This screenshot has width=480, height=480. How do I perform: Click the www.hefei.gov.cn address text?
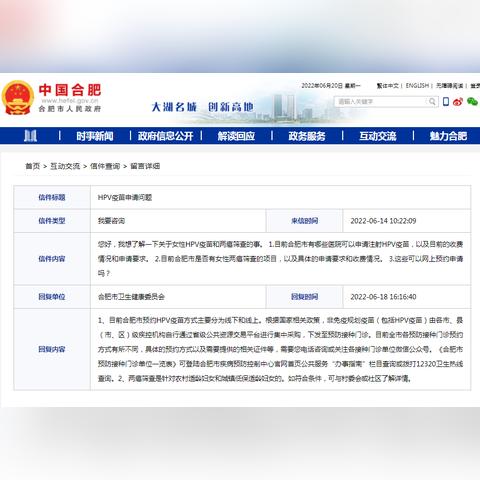click(70, 101)
